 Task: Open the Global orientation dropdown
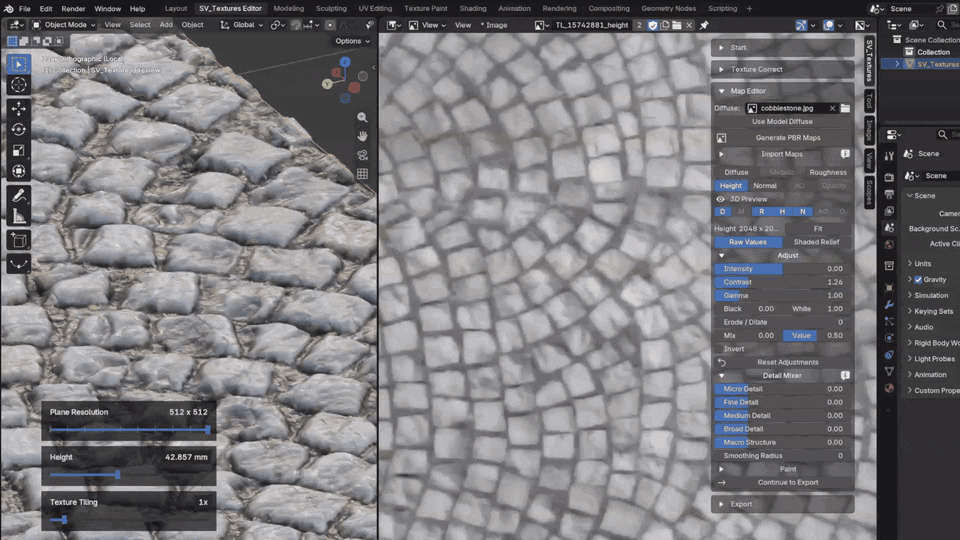point(241,25)
